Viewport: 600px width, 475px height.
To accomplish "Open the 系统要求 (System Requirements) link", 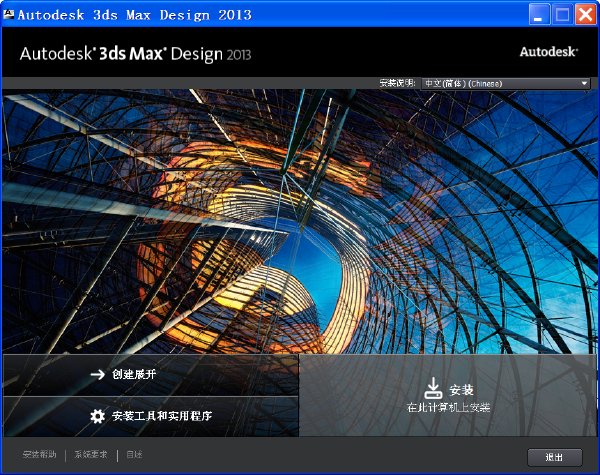I will point(91,455).
